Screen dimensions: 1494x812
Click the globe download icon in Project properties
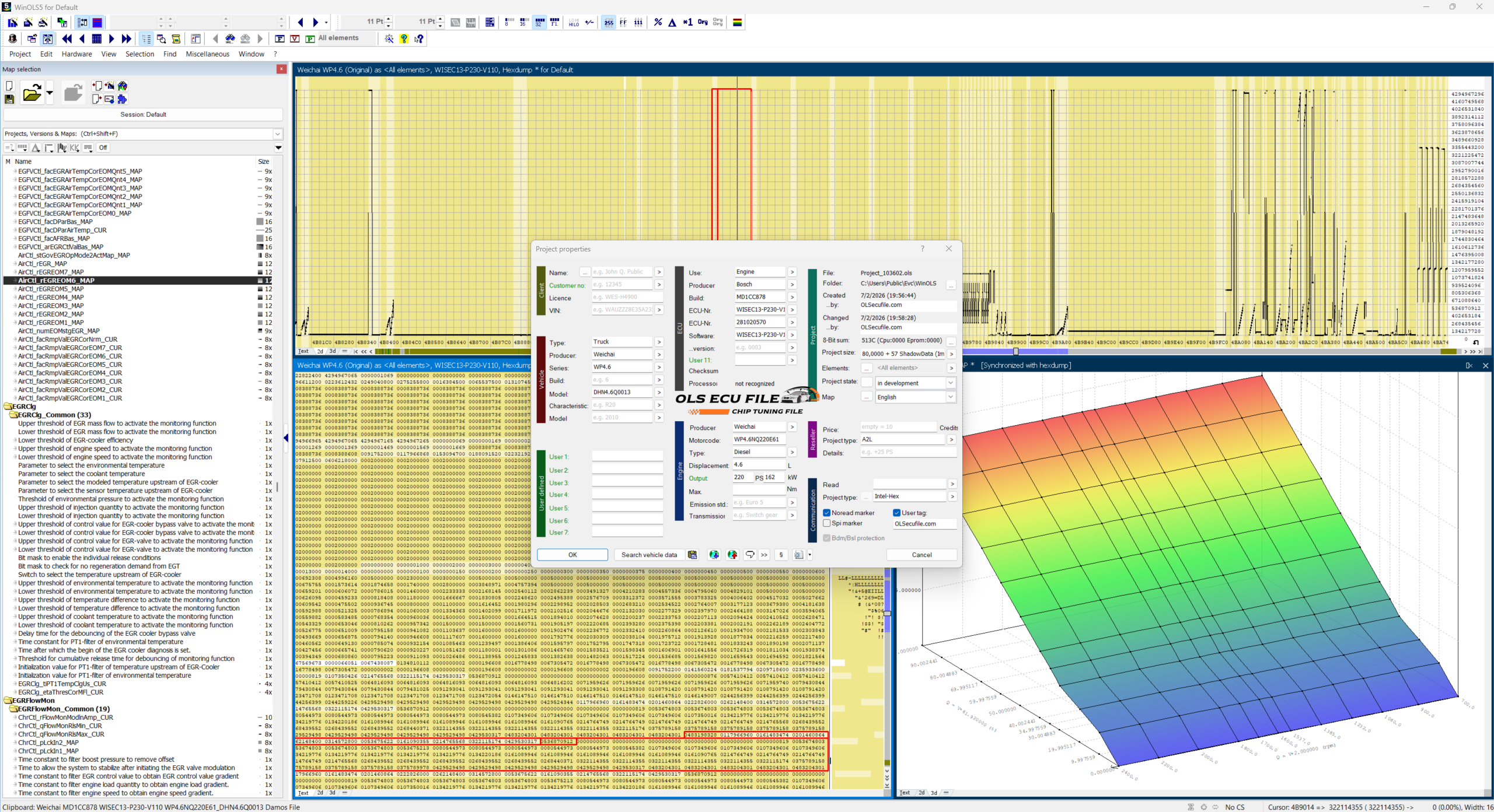coord(714,555)
